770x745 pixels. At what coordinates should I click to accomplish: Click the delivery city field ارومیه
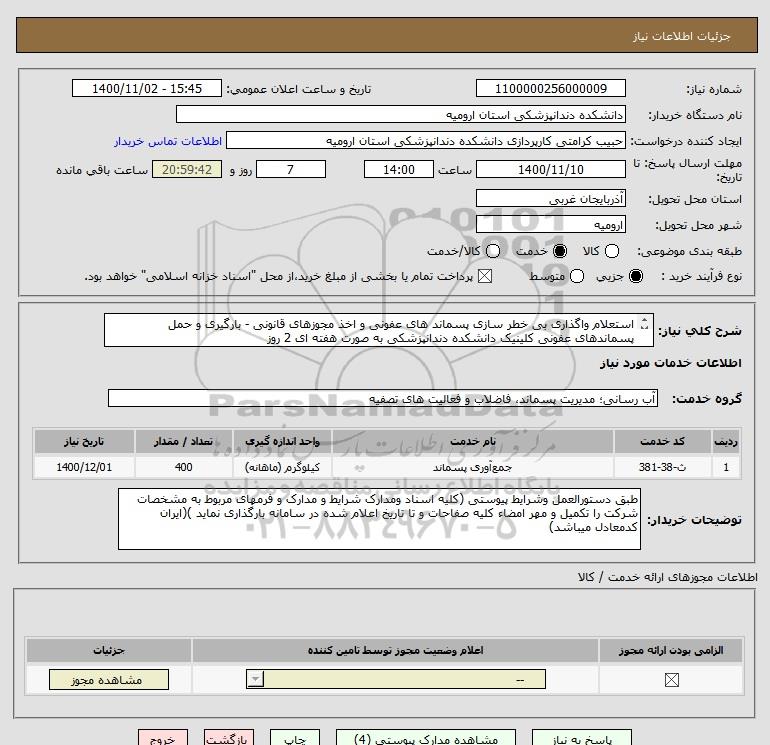[x=550, y=224]
